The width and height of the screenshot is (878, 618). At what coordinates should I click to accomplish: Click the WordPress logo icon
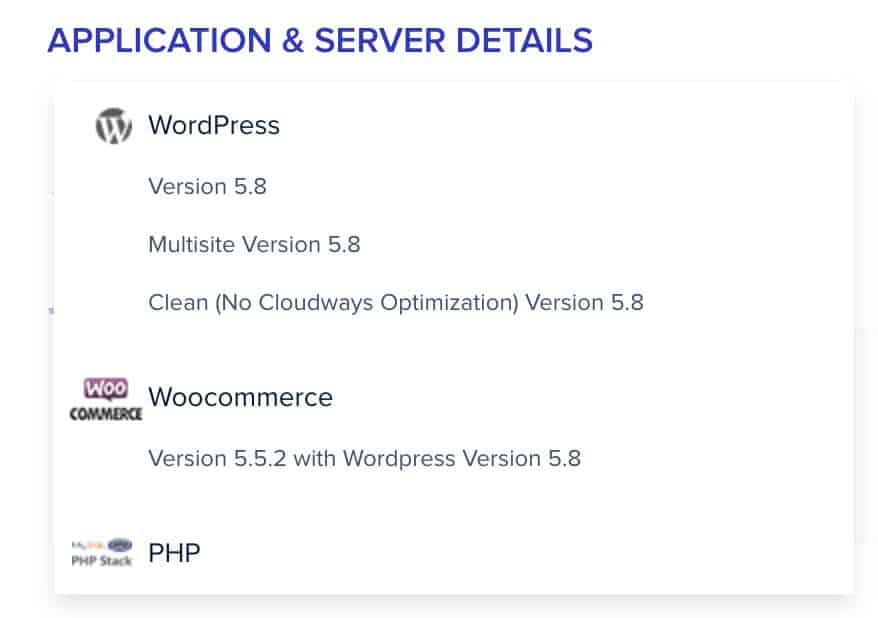[x=114, y=125]
